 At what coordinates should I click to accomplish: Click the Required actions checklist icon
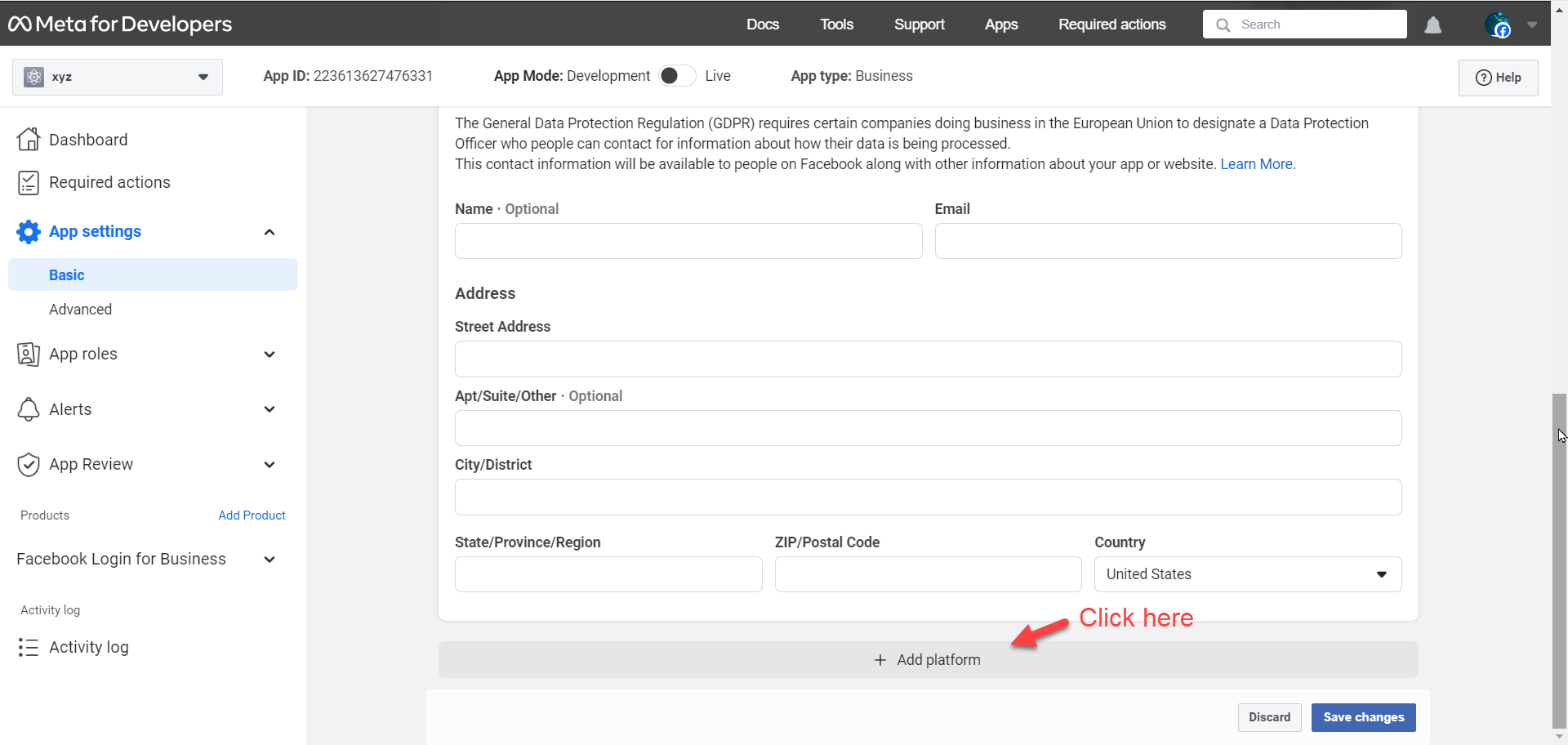tap(29, 183)
